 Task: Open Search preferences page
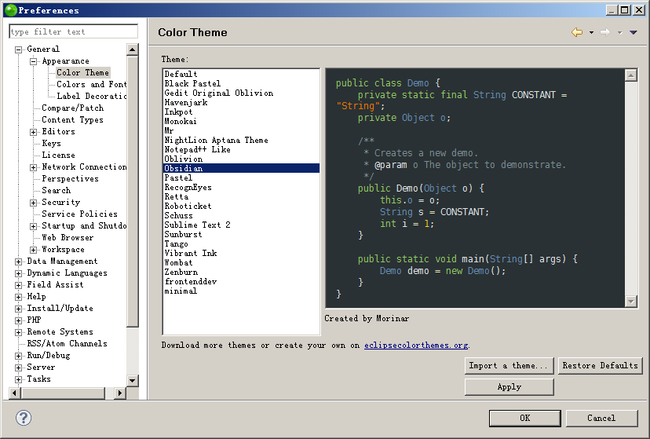tap(56, 190)
